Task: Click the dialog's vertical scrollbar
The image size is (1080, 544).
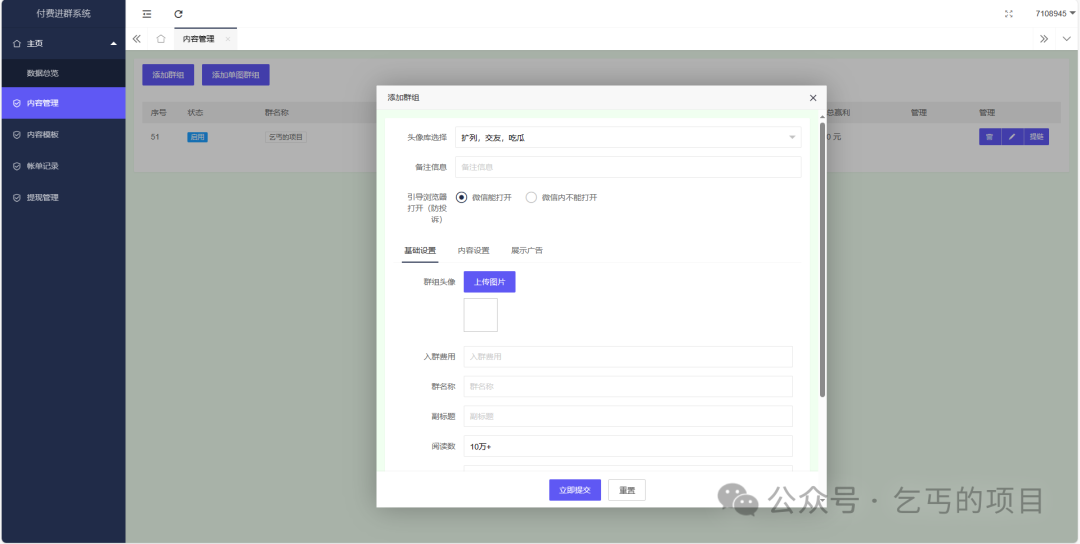Action: [822, 260]
